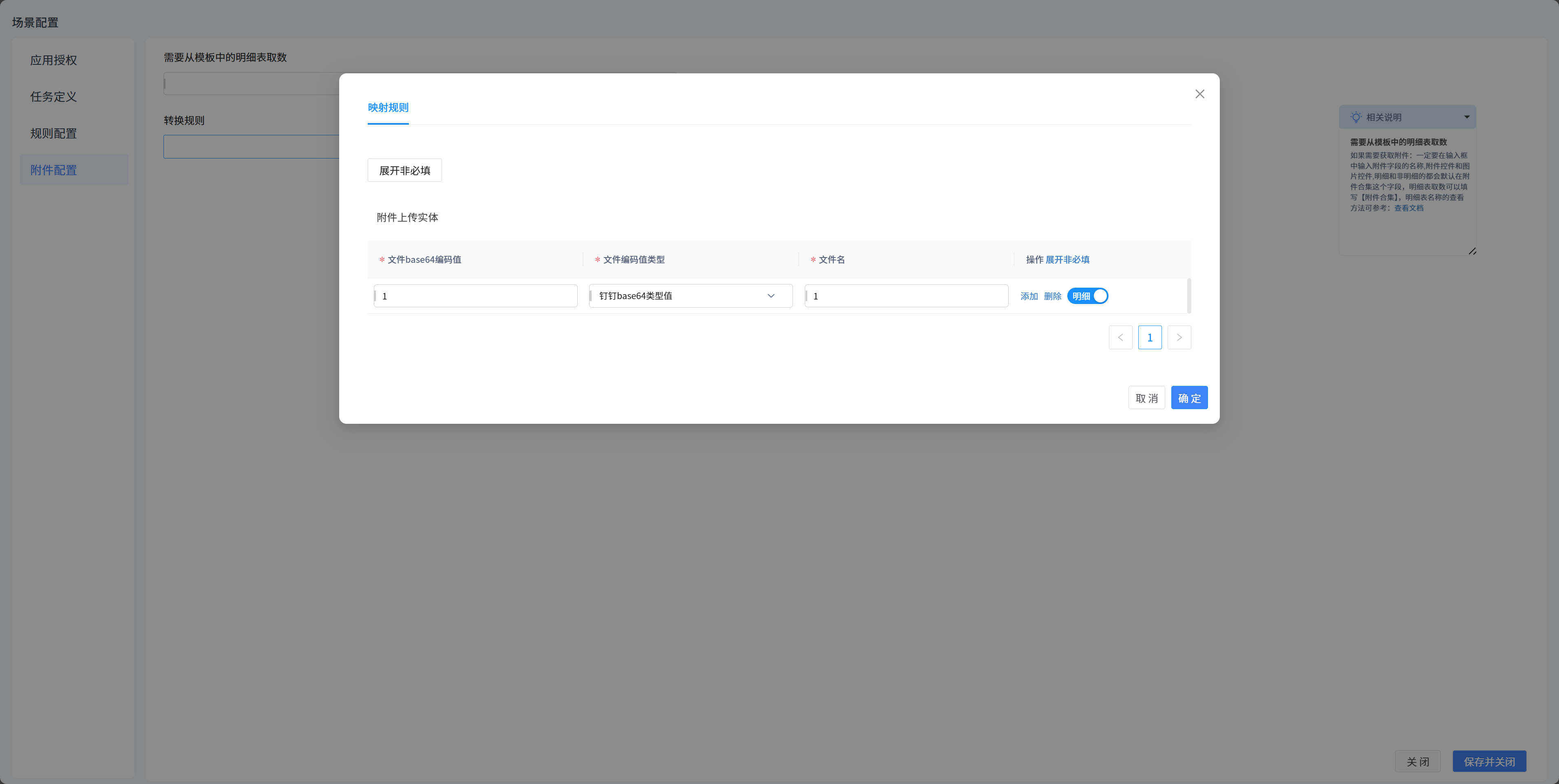The image size is (1559, 784).
Task: Select page 1 in pagination
Action: click(1150, 337)
